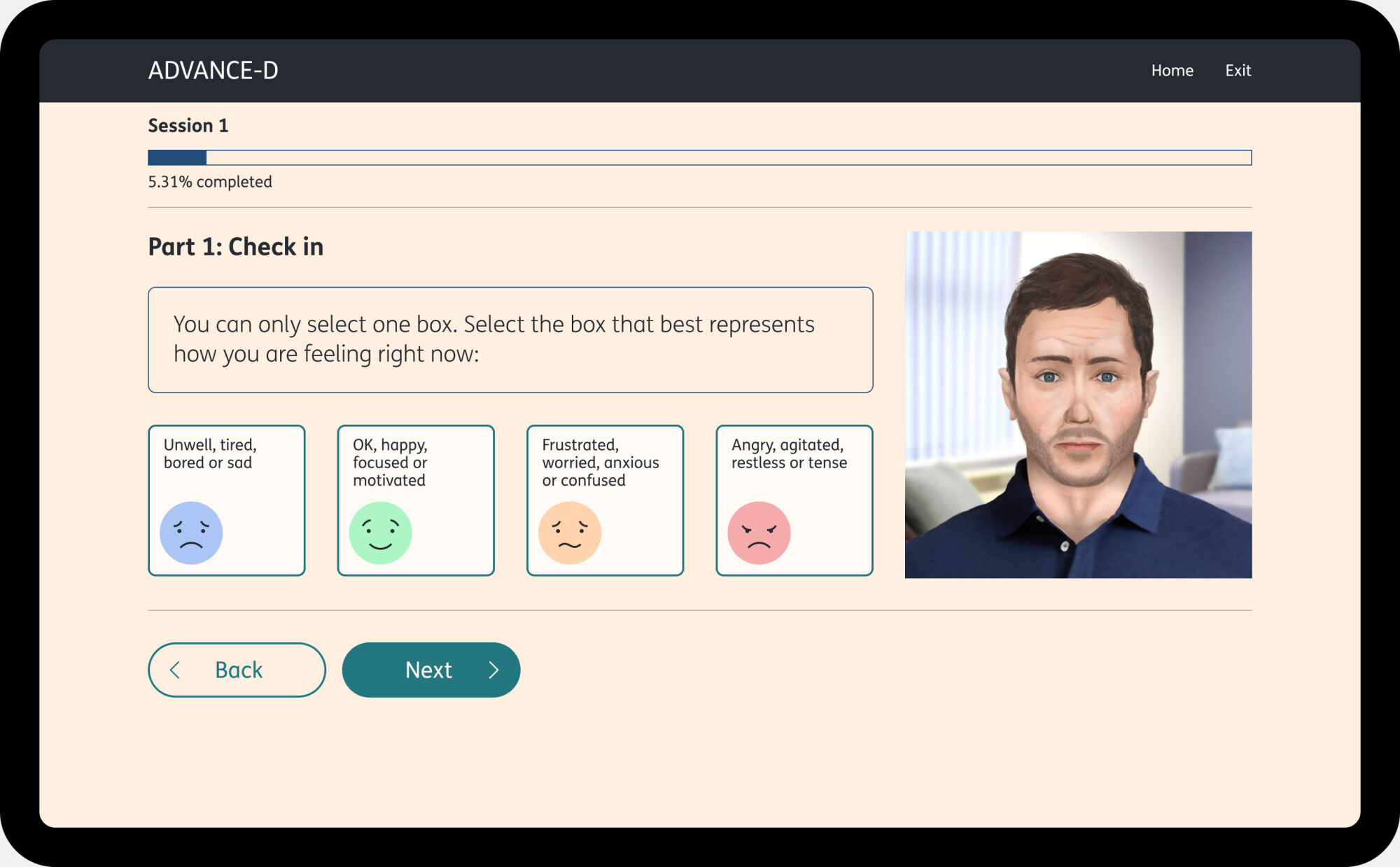Click the "You can only select one box" instruction

point(510,339)
